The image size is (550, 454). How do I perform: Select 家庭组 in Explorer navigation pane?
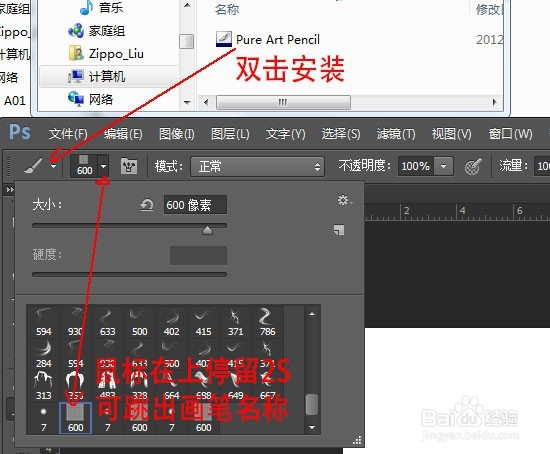click(97, 31)
